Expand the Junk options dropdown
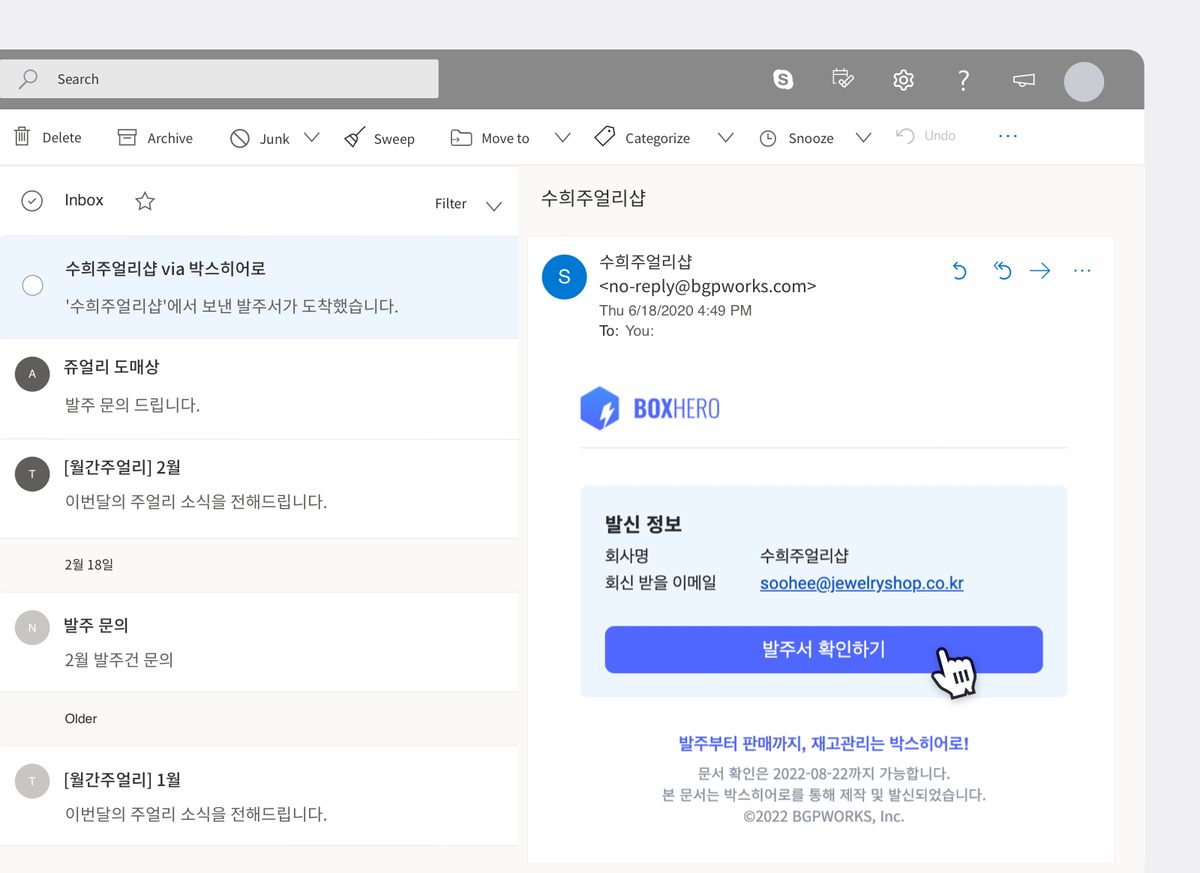Image resolution: width=1200 pixels, height=873 pixels. (313, 137)
